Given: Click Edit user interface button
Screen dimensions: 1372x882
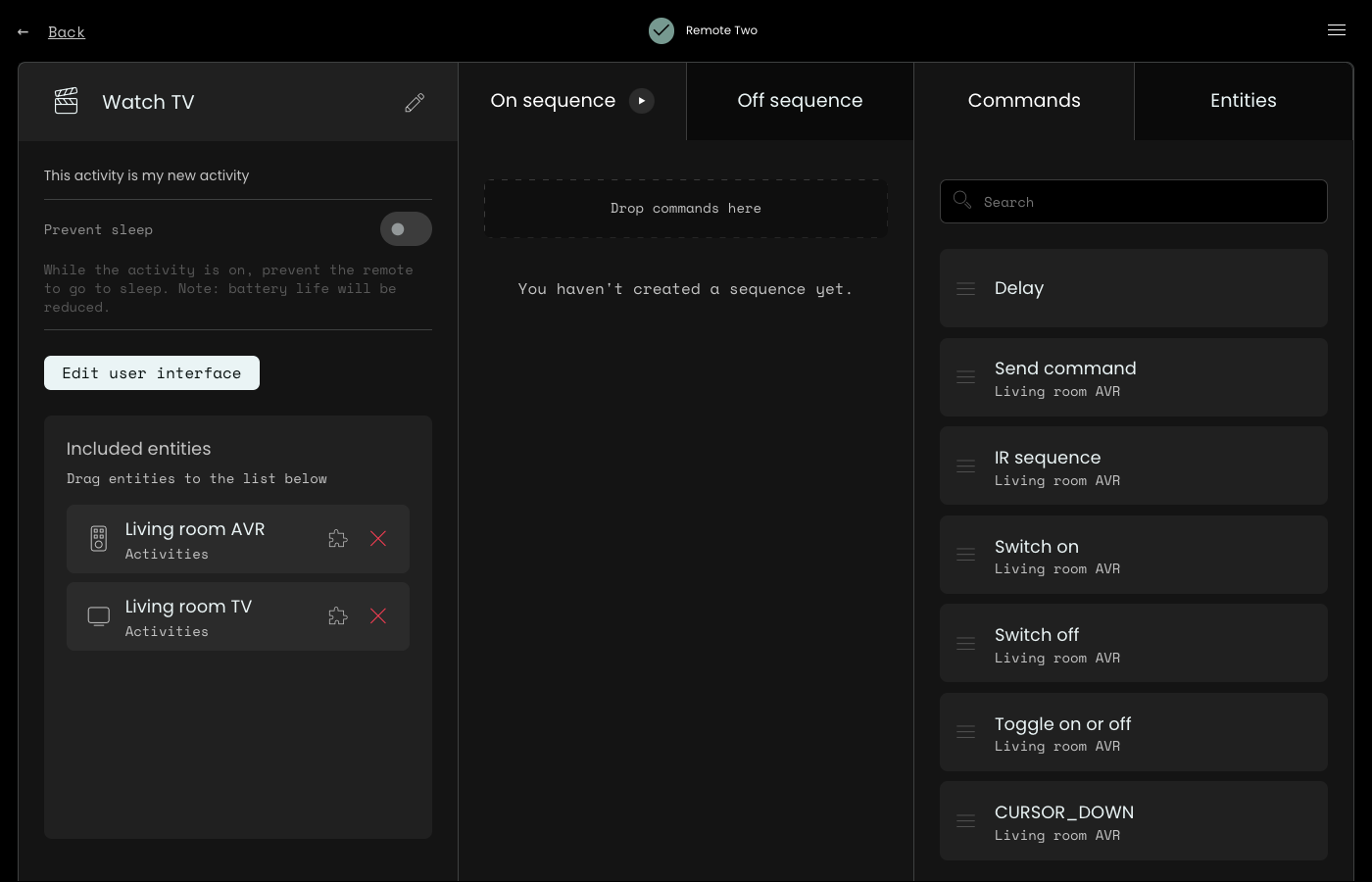Looking at the screenshot, I should pyautogui.click(x=152, y=373).
